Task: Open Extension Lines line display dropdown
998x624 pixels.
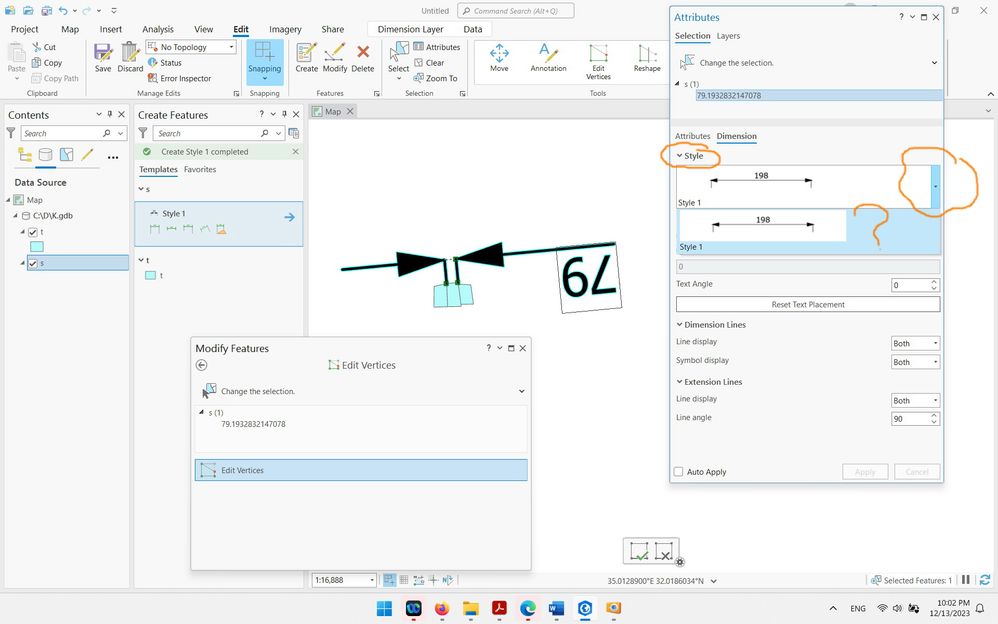Action: coord(915,401)
